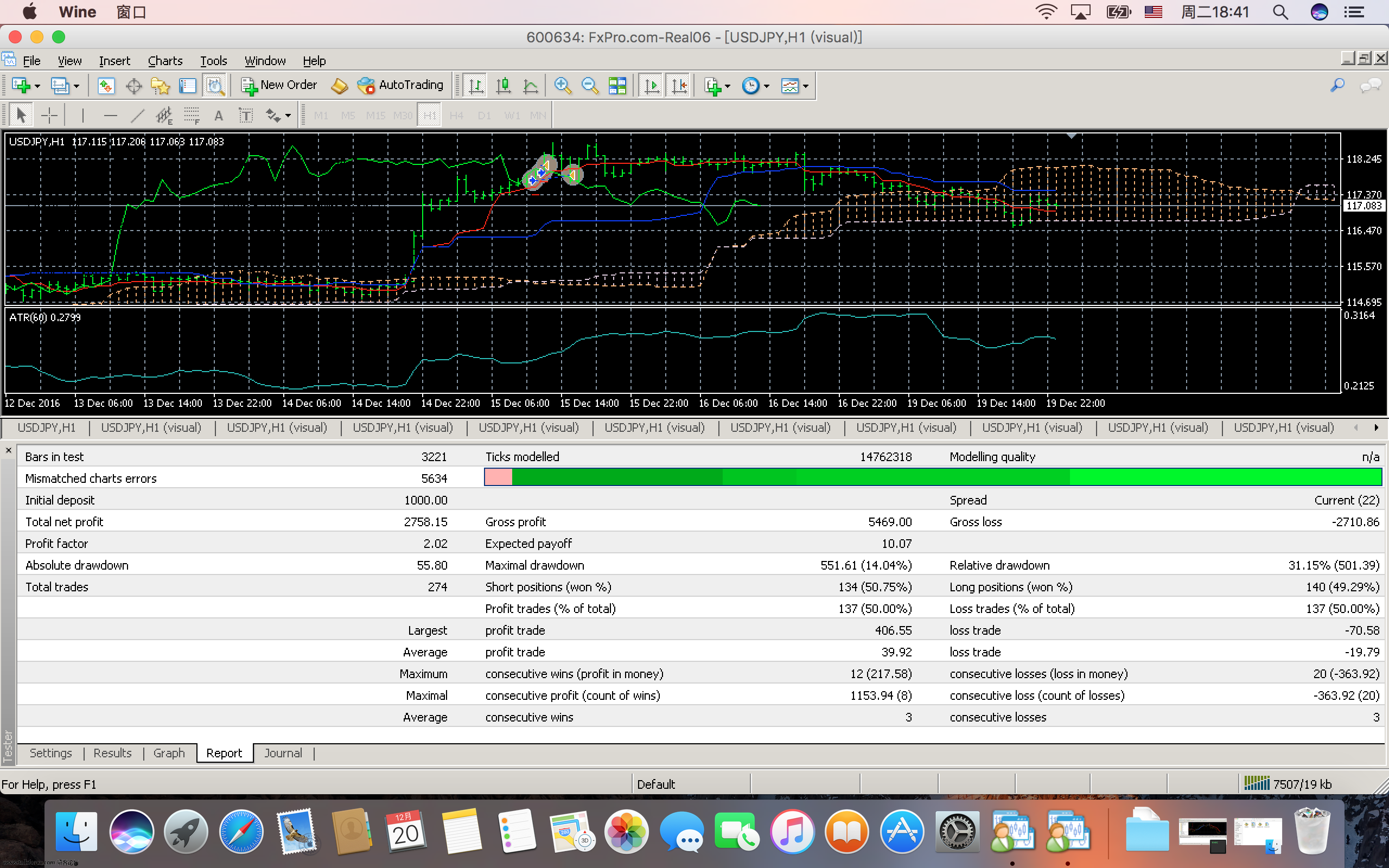Open the Profiles toolbar icon
This screenshot has height=868, width=1389.
pyautogui.click(x=59, y=86)
